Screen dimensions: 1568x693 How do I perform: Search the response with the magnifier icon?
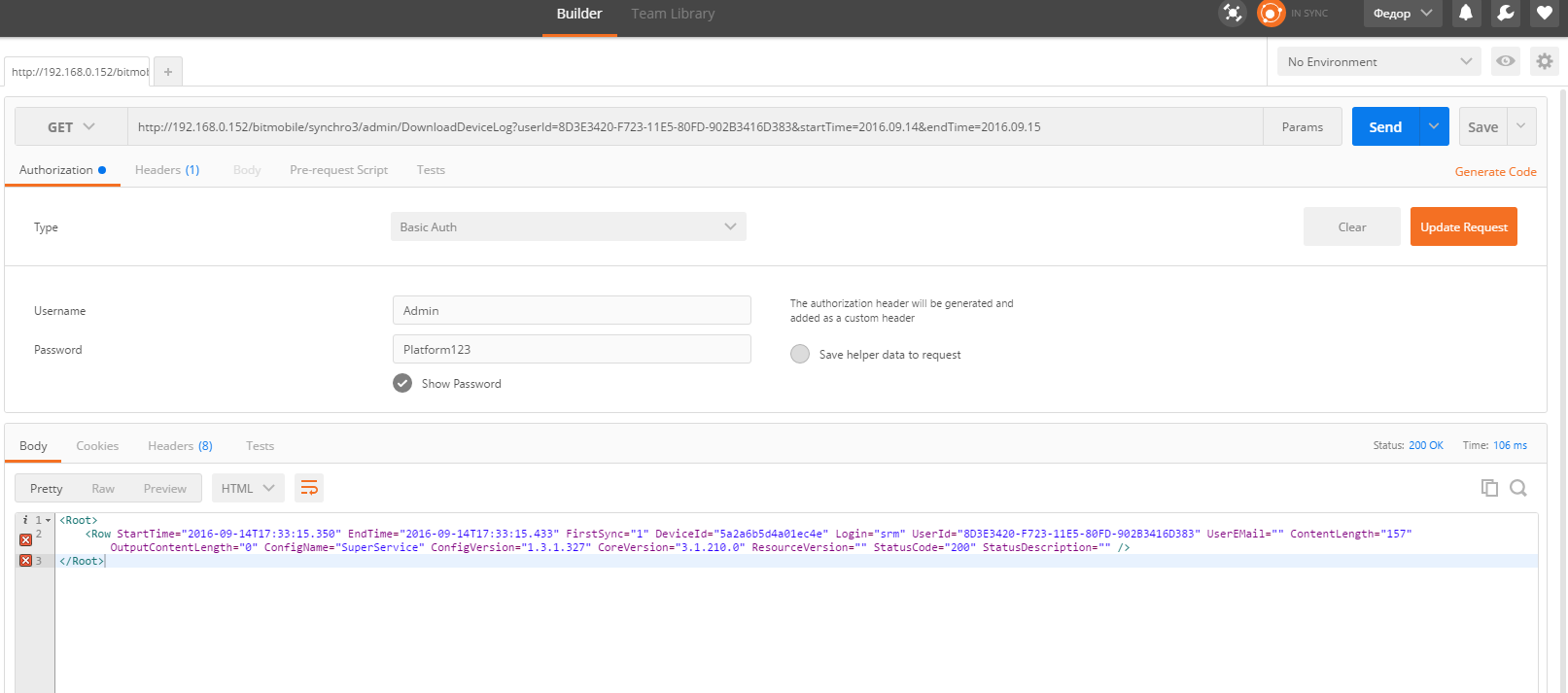click(1518, 488)
